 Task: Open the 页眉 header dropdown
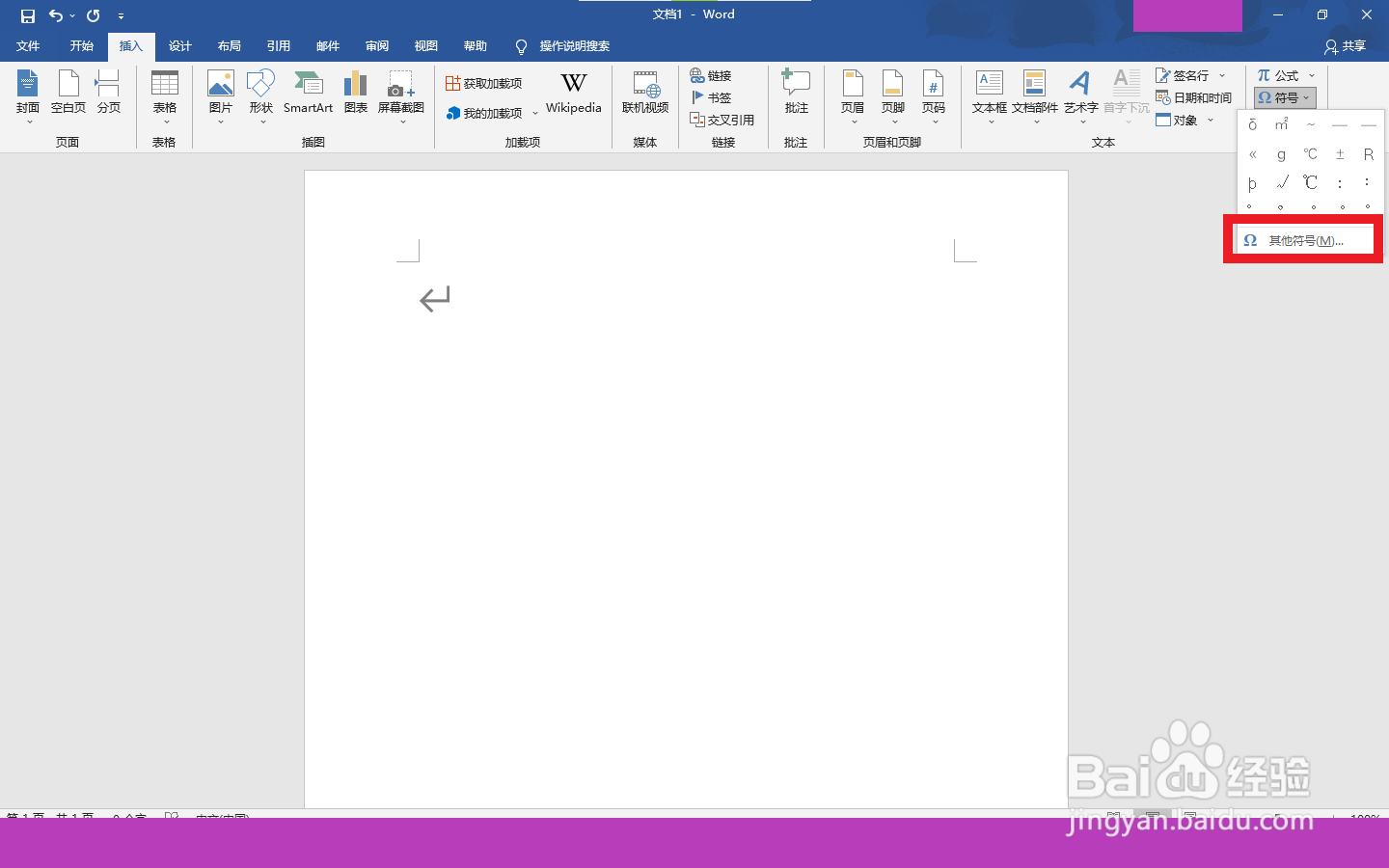tap(853, 95)
